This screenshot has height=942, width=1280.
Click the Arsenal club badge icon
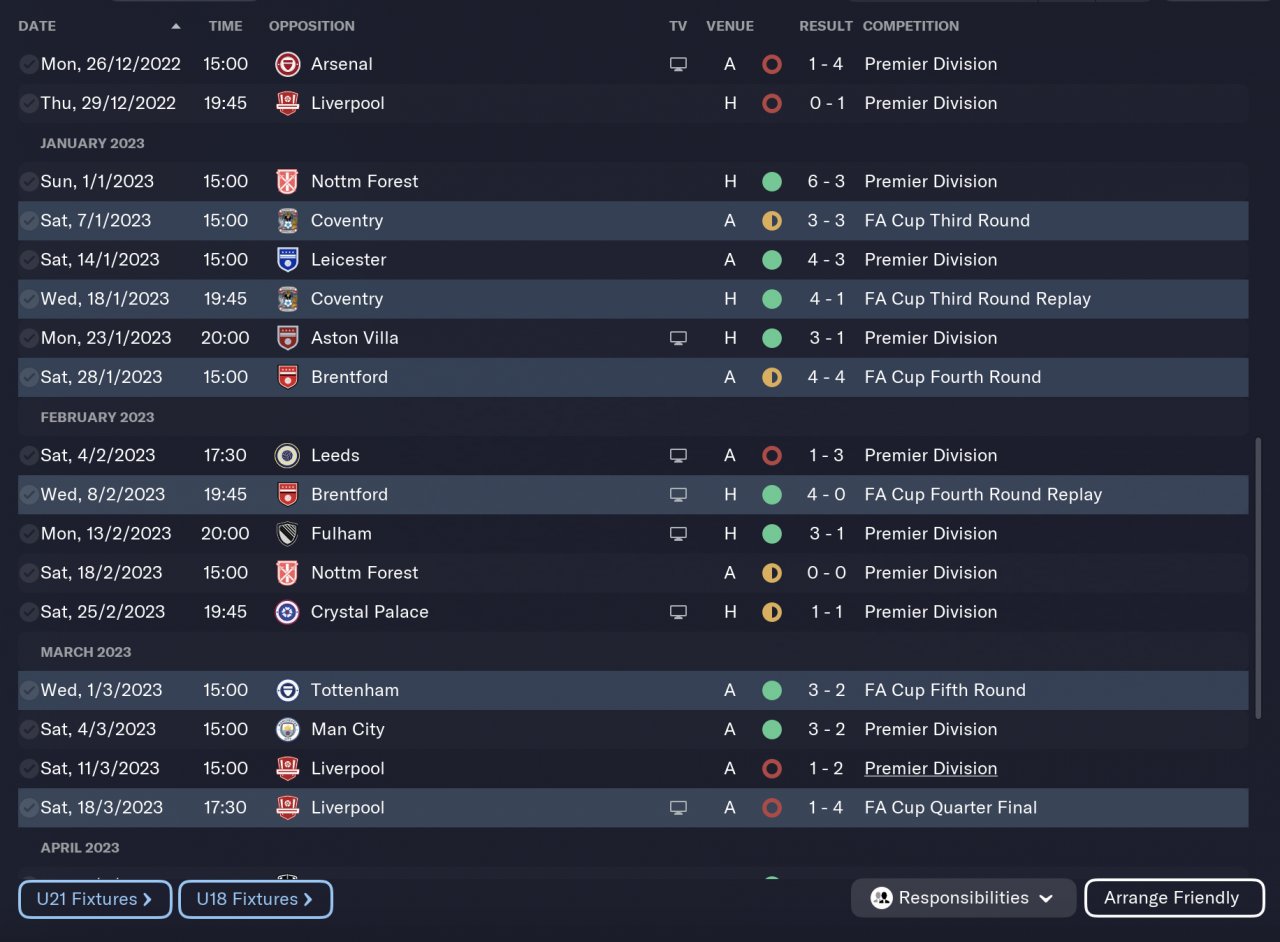click(x=287, y=64)
